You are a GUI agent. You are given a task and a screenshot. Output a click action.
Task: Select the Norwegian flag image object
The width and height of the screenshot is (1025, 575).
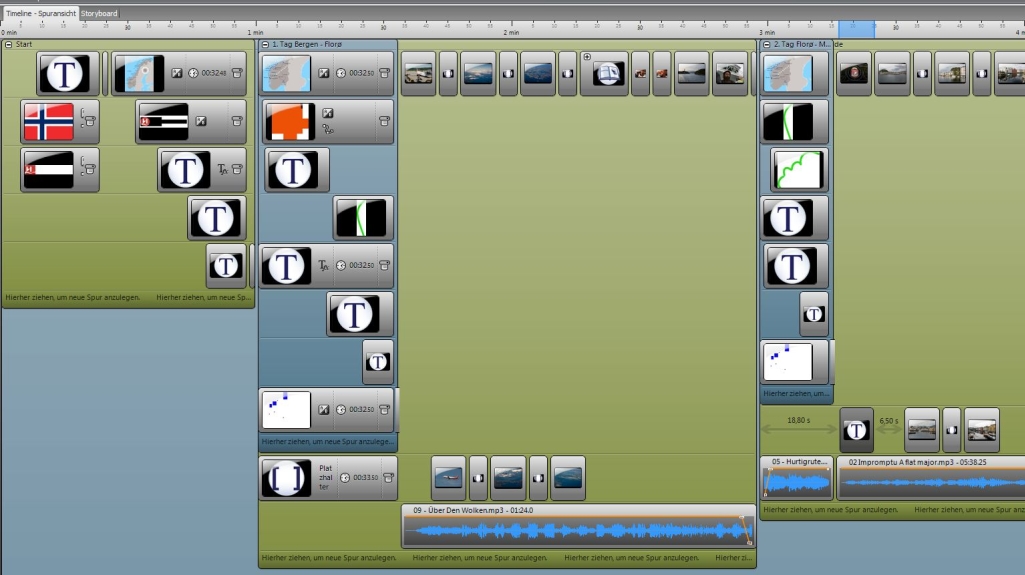point(49,122)
